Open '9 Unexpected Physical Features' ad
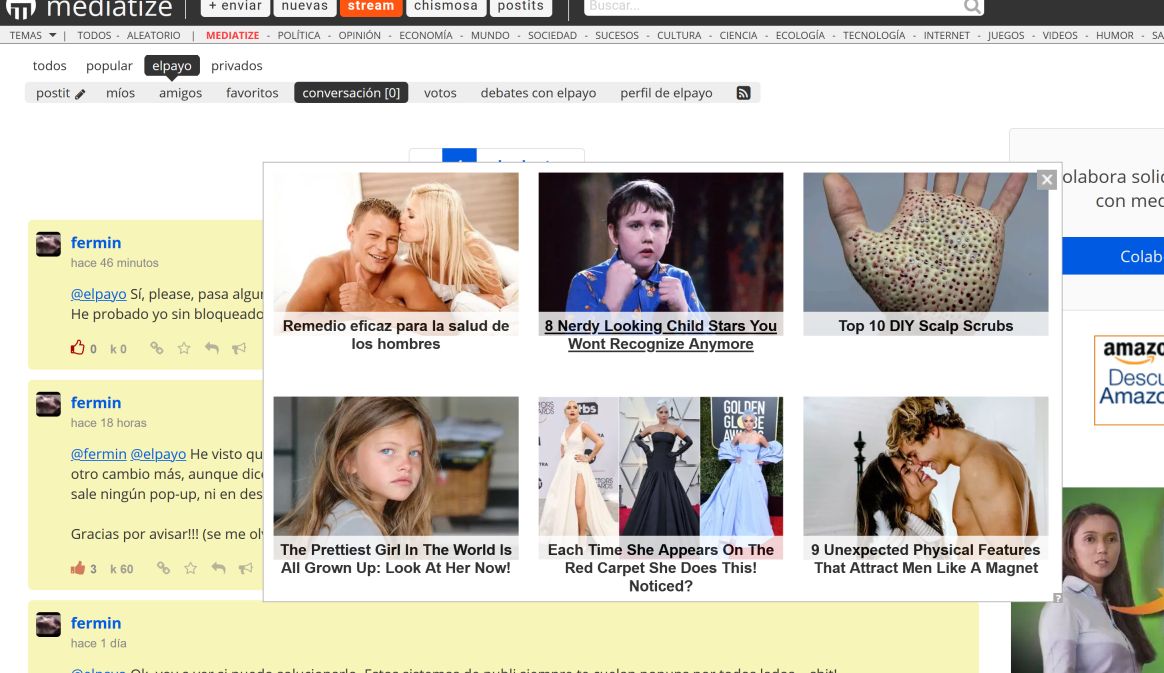 click(x=926, y=485)
